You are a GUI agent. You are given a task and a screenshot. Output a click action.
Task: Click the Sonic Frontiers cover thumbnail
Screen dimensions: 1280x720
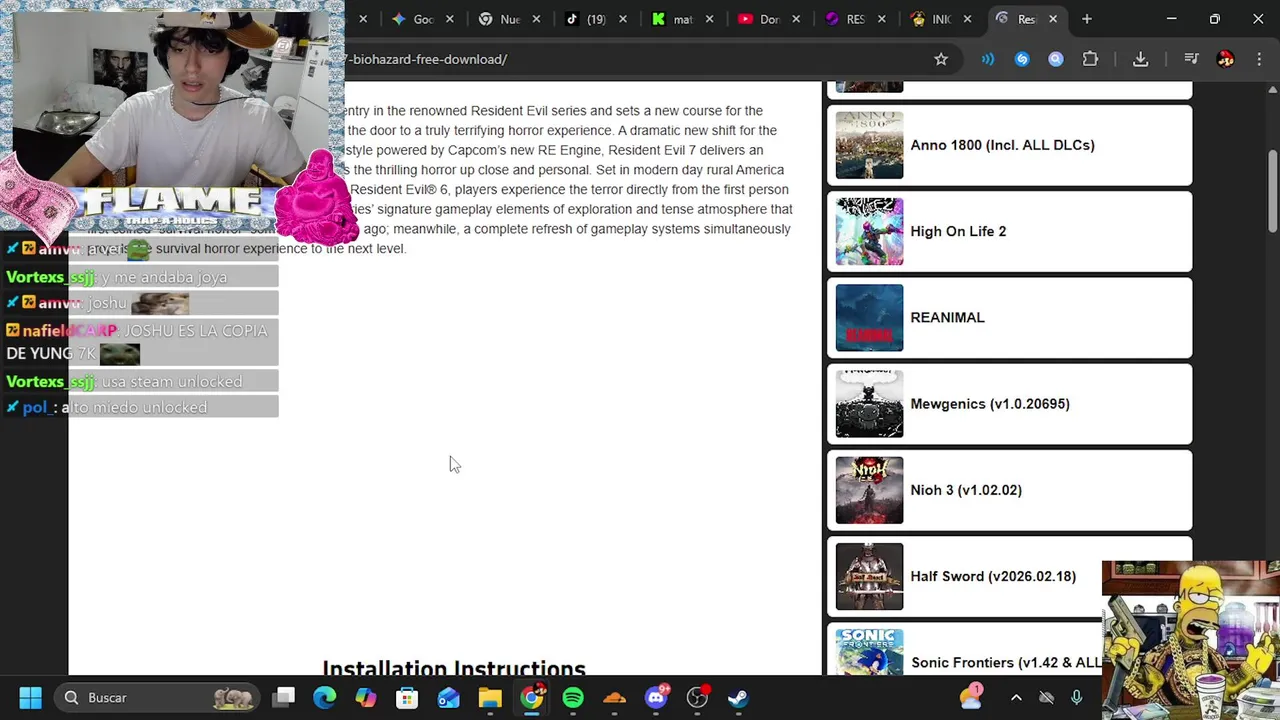(x=869, y=652)
